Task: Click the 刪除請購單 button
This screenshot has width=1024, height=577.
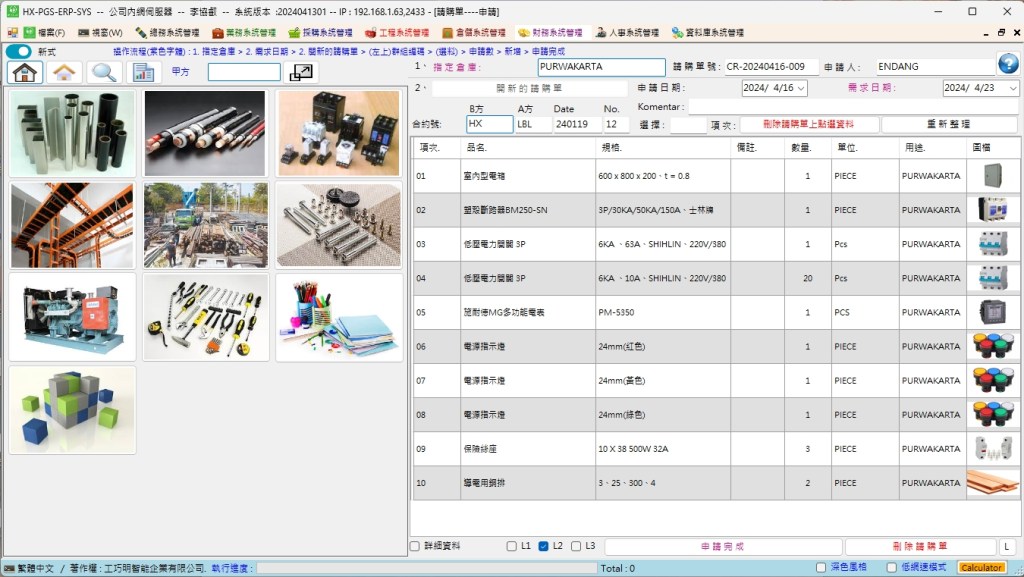Action: [920, 547]
